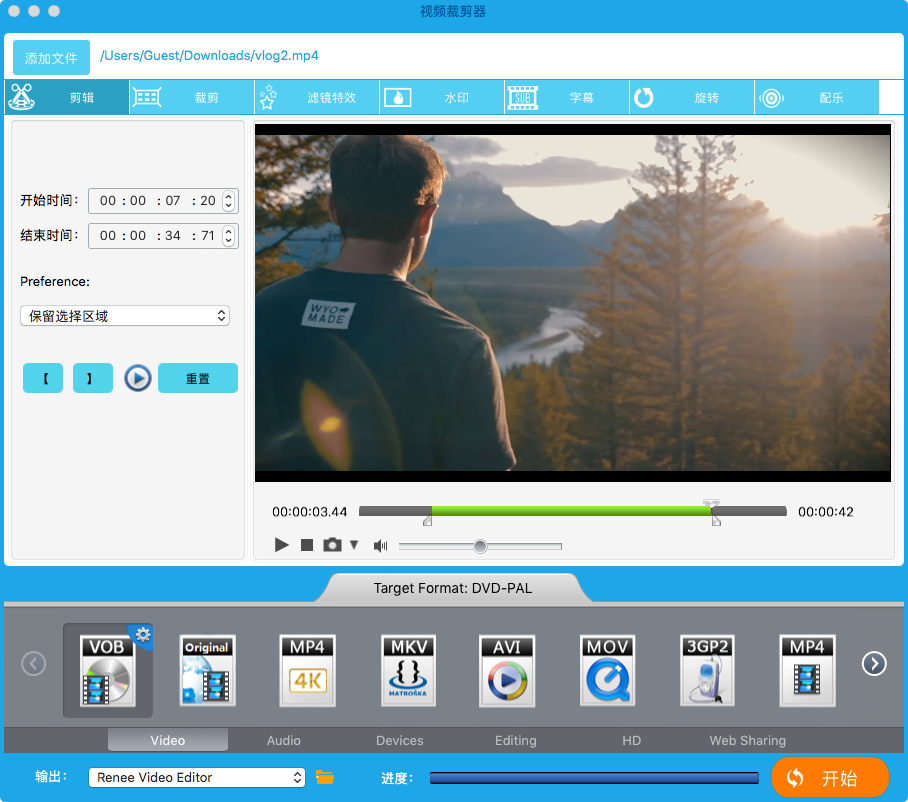The width and height of the screenshot is (908, 802).
Task: Select the MOV QuickTime format icon
Action: pos(607,671)
